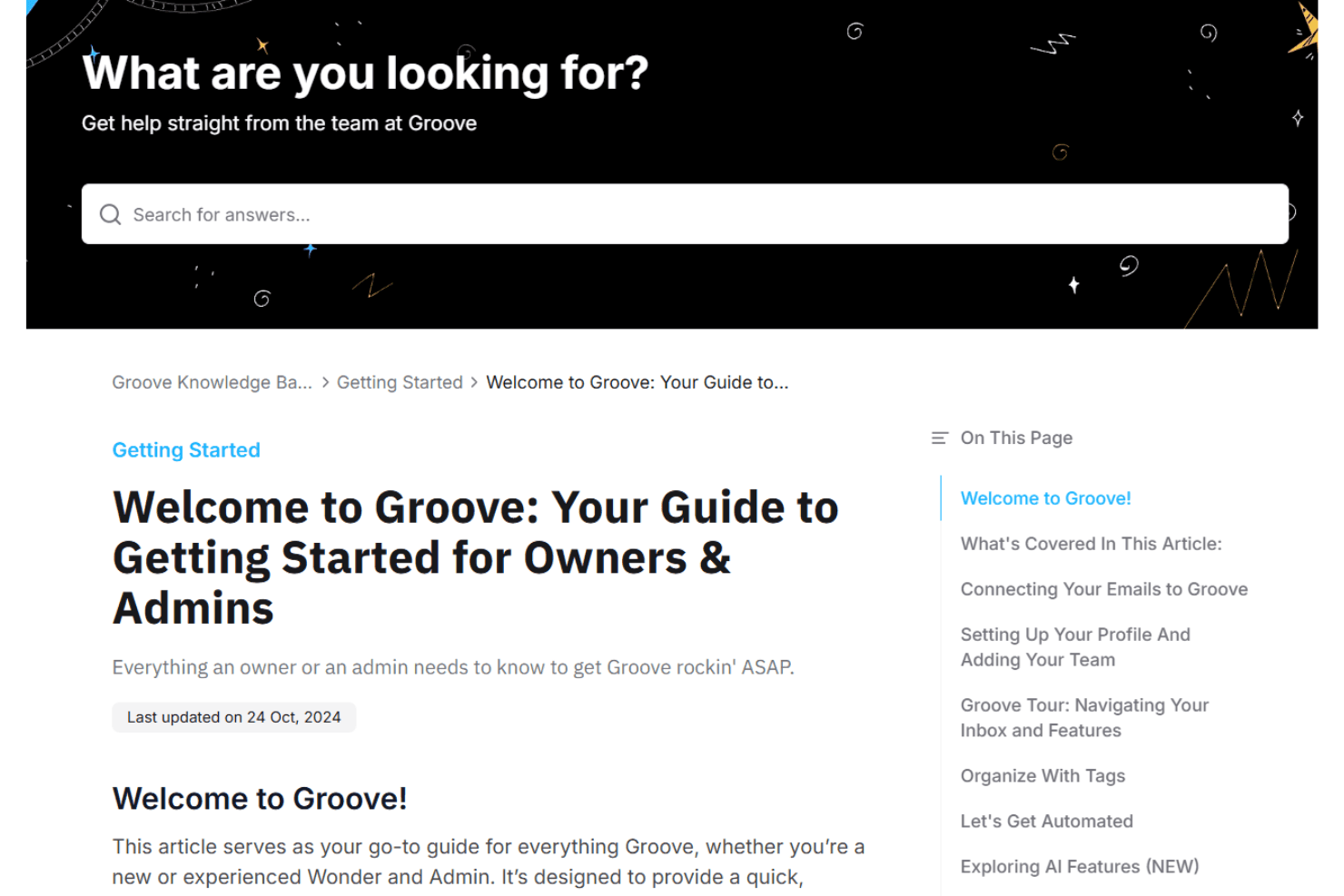Jump to Welcome to Groove! section
1344x896 pixels.
point(1045,498)
